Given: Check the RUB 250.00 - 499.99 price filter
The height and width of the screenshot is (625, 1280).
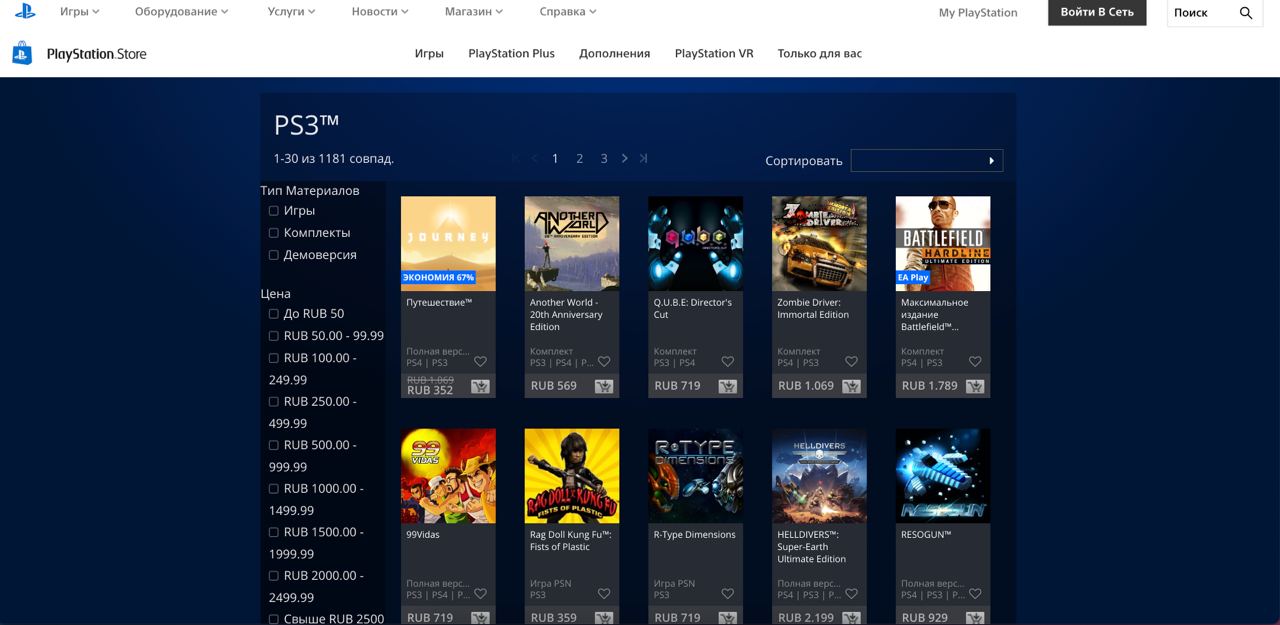Looking at the screenshot, I should tap(274, 402).
